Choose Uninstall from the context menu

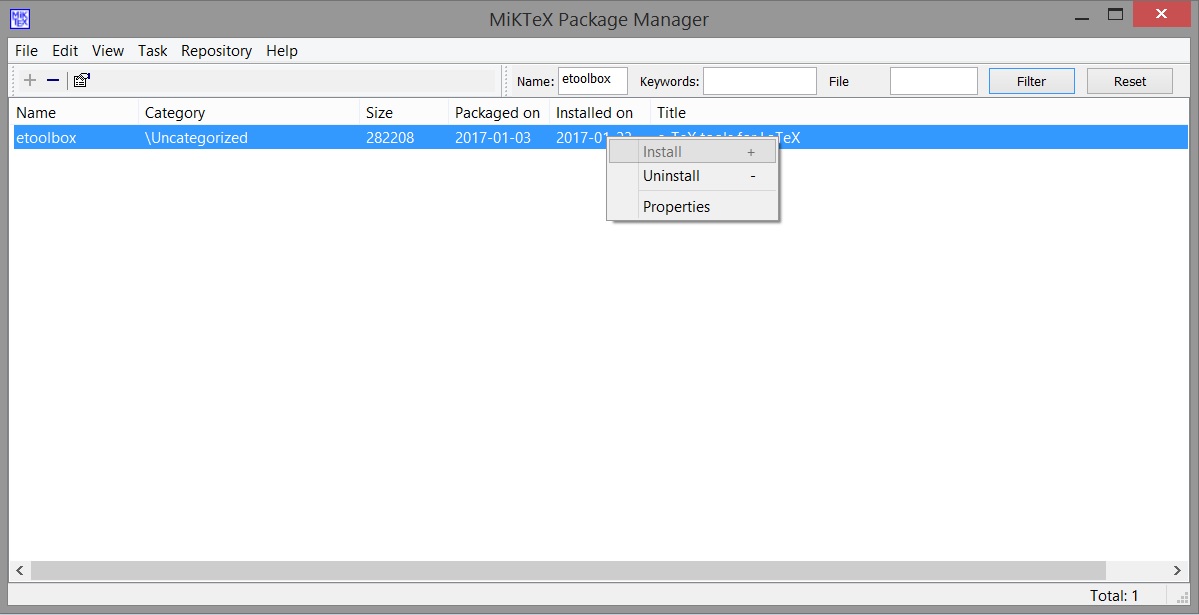point(693,176)
